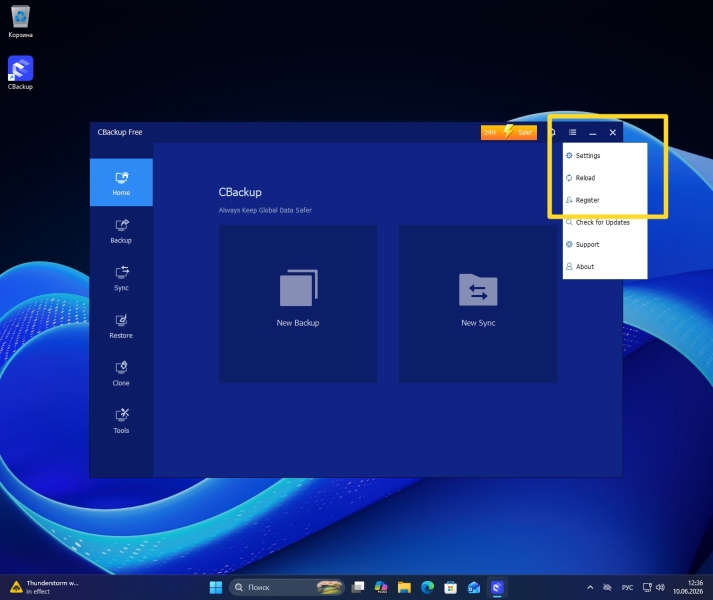Open the Recycle Bin desktop icon
The height and width of the screenshot is (600, 713).
click(x=20, y=21)
